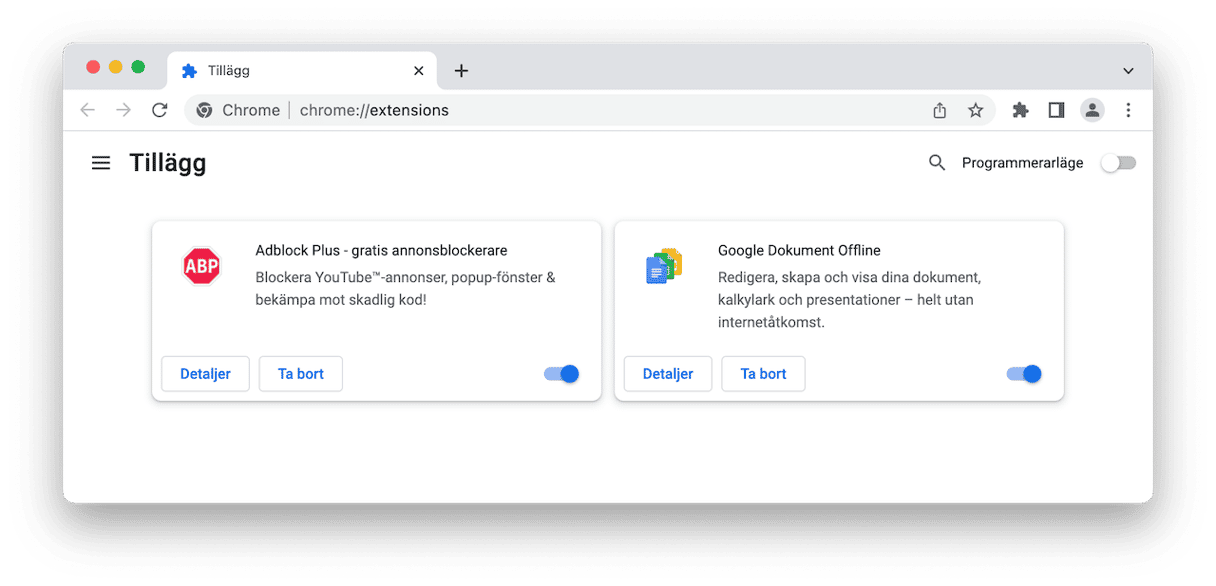Bookmark this page with the star icon
This screenshot has height=586, width=1216.
tap(976, 110)
